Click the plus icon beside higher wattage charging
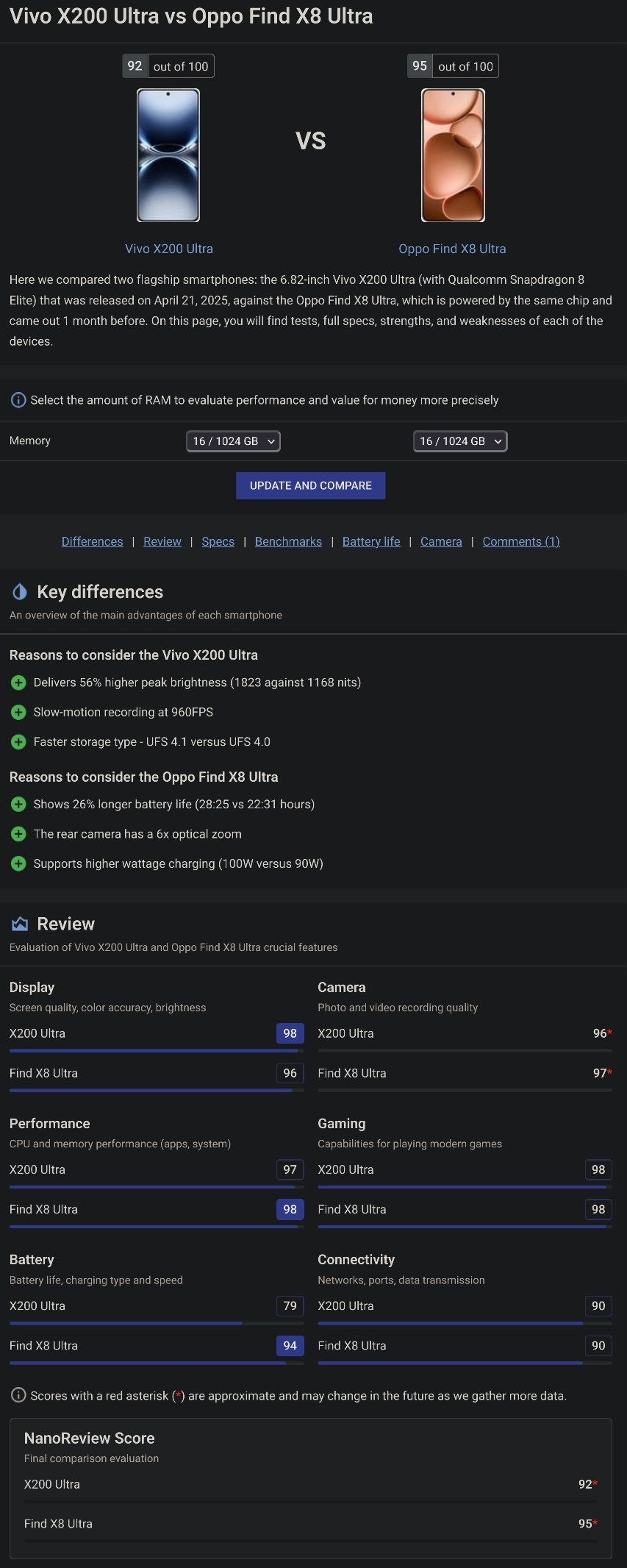Screen dimensions: 627x1568 coord(18,863)
